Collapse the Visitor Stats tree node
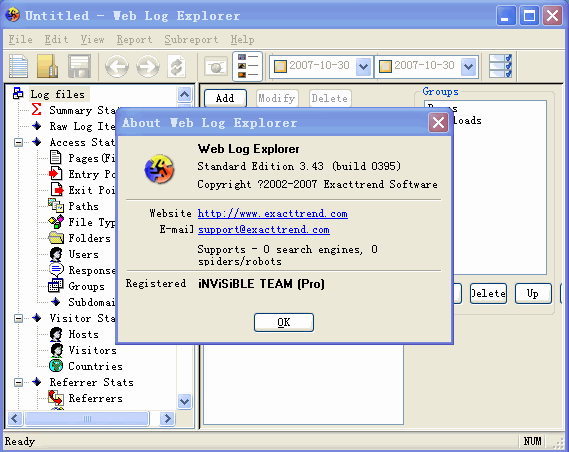The image size is (569, 452). (18, 319)
